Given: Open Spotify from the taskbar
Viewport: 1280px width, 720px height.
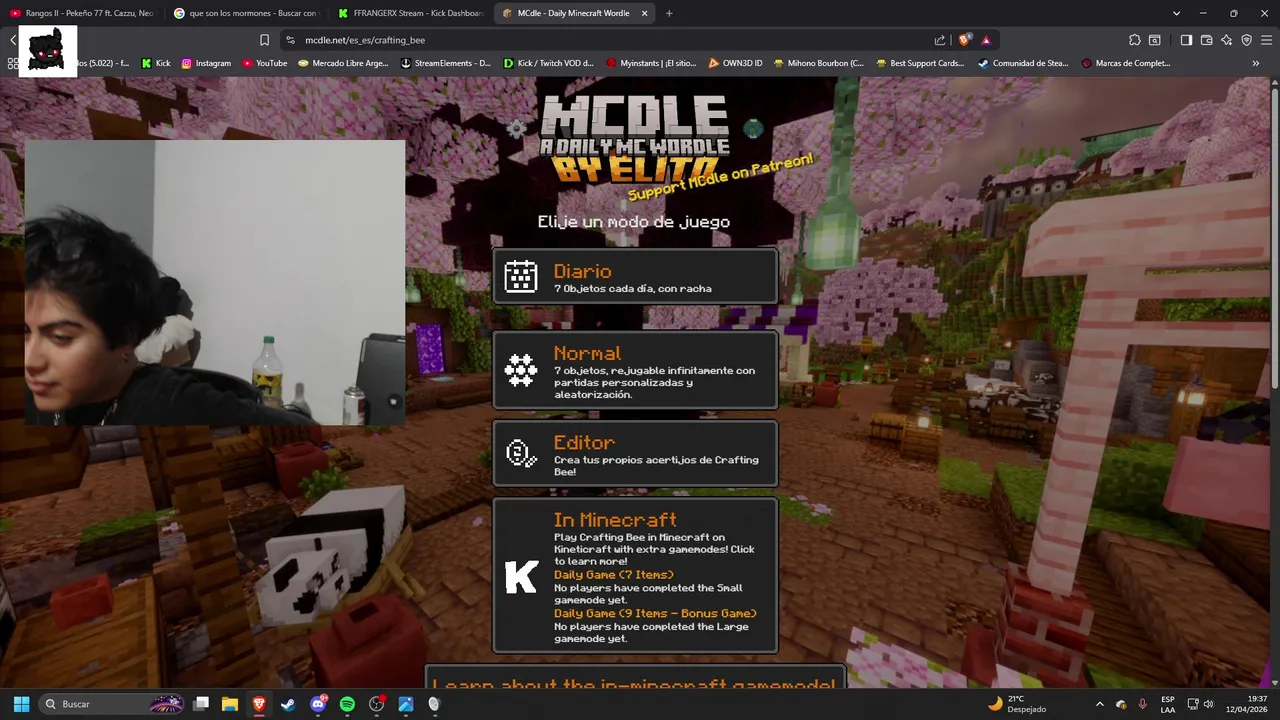Looking at the screenshot, I should [x=347, y=704].
